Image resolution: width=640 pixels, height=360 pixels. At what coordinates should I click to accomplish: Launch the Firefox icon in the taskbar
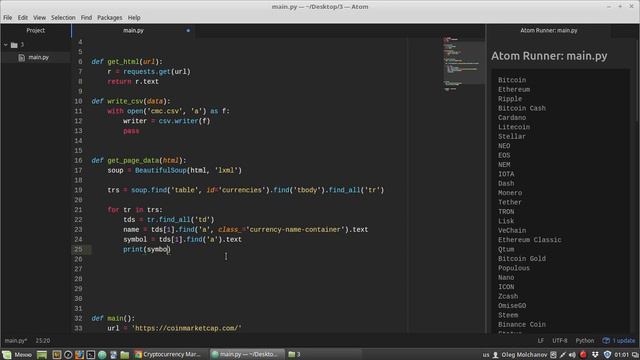[x=79, y=354]
